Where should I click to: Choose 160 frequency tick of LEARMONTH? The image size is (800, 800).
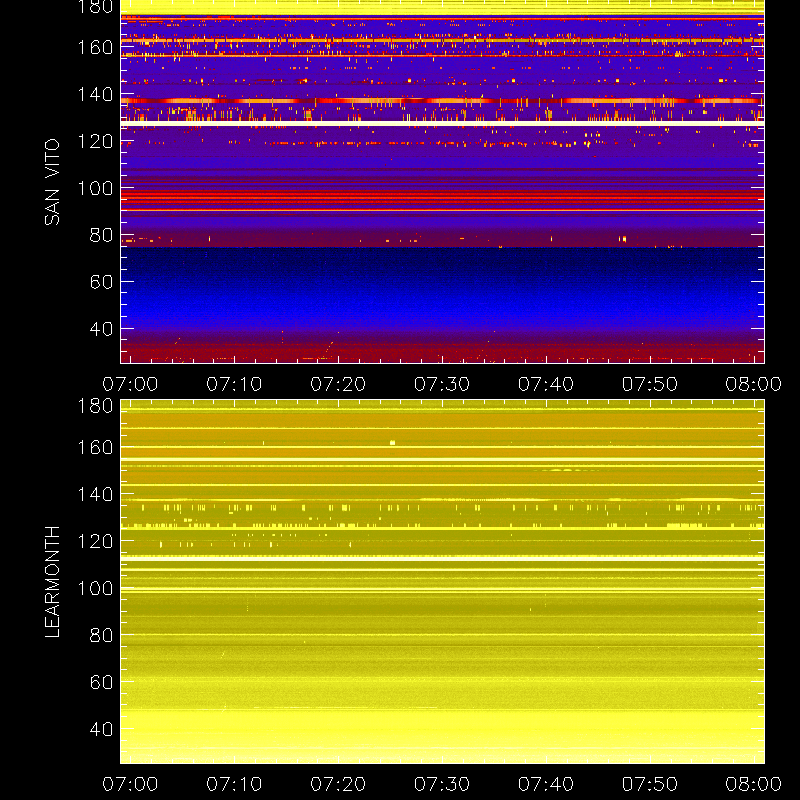(x=95, y=448)
